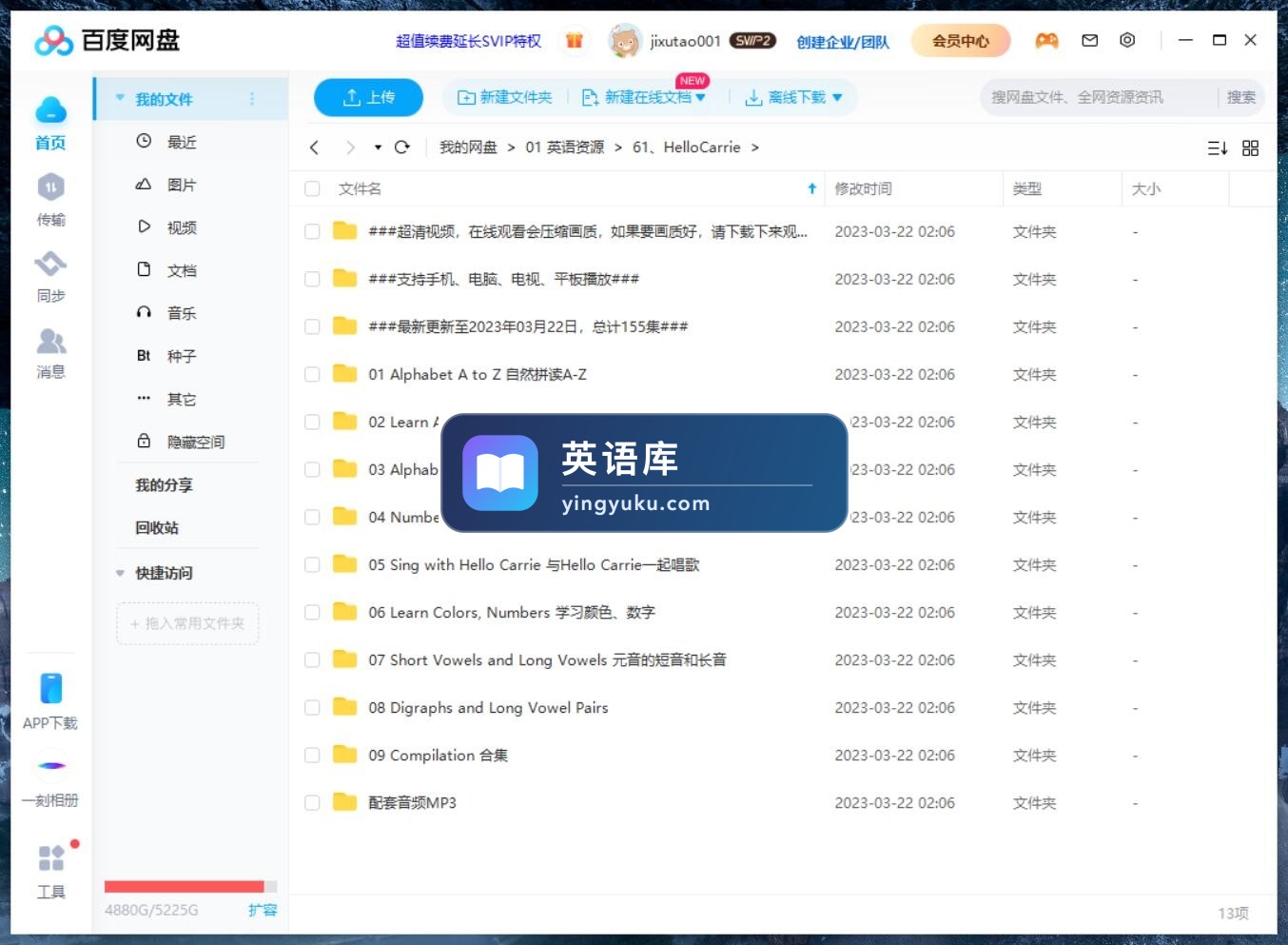Check the box for 配套音频MP3
This screenshot has width=1288, height=945.
point(312,802)
